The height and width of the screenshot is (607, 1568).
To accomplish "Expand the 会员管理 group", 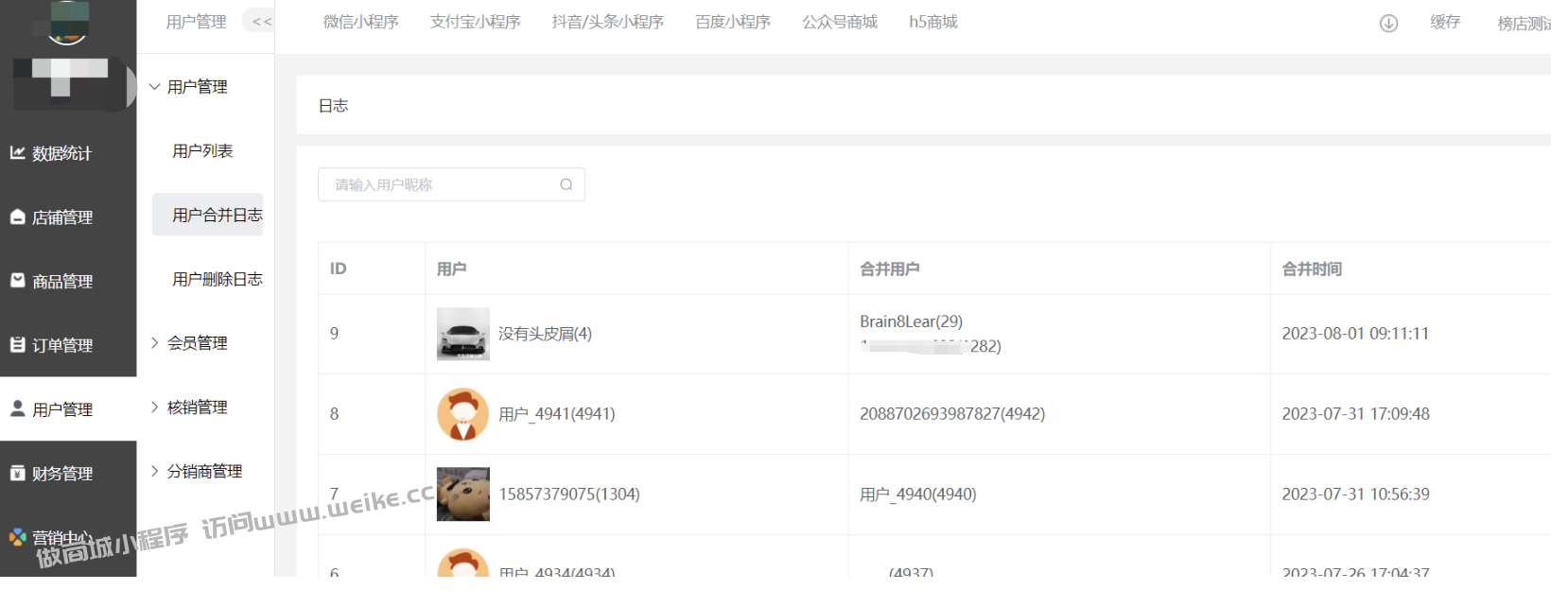I will 188,343.
